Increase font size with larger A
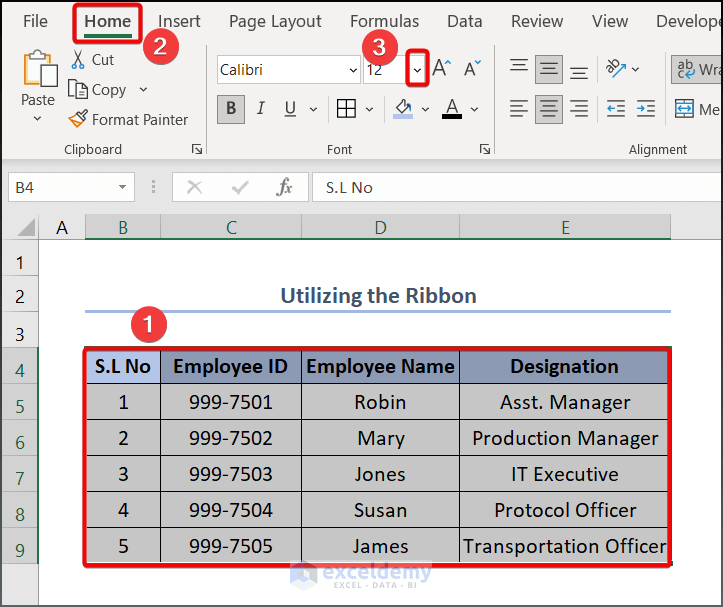The width and height of the screenshot is (723, 607). coord(442,68)
